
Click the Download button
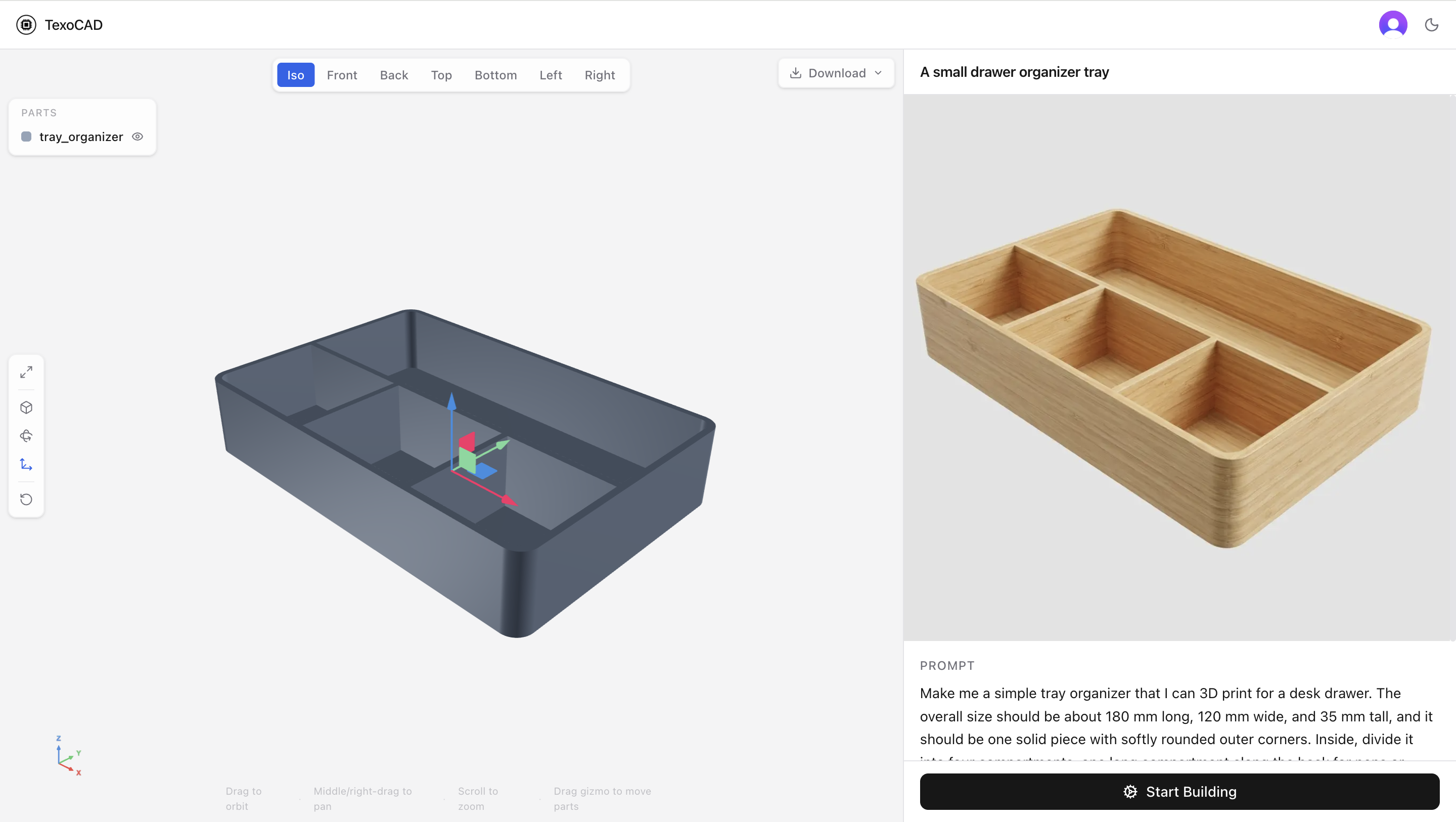click(x=835, y=73)
